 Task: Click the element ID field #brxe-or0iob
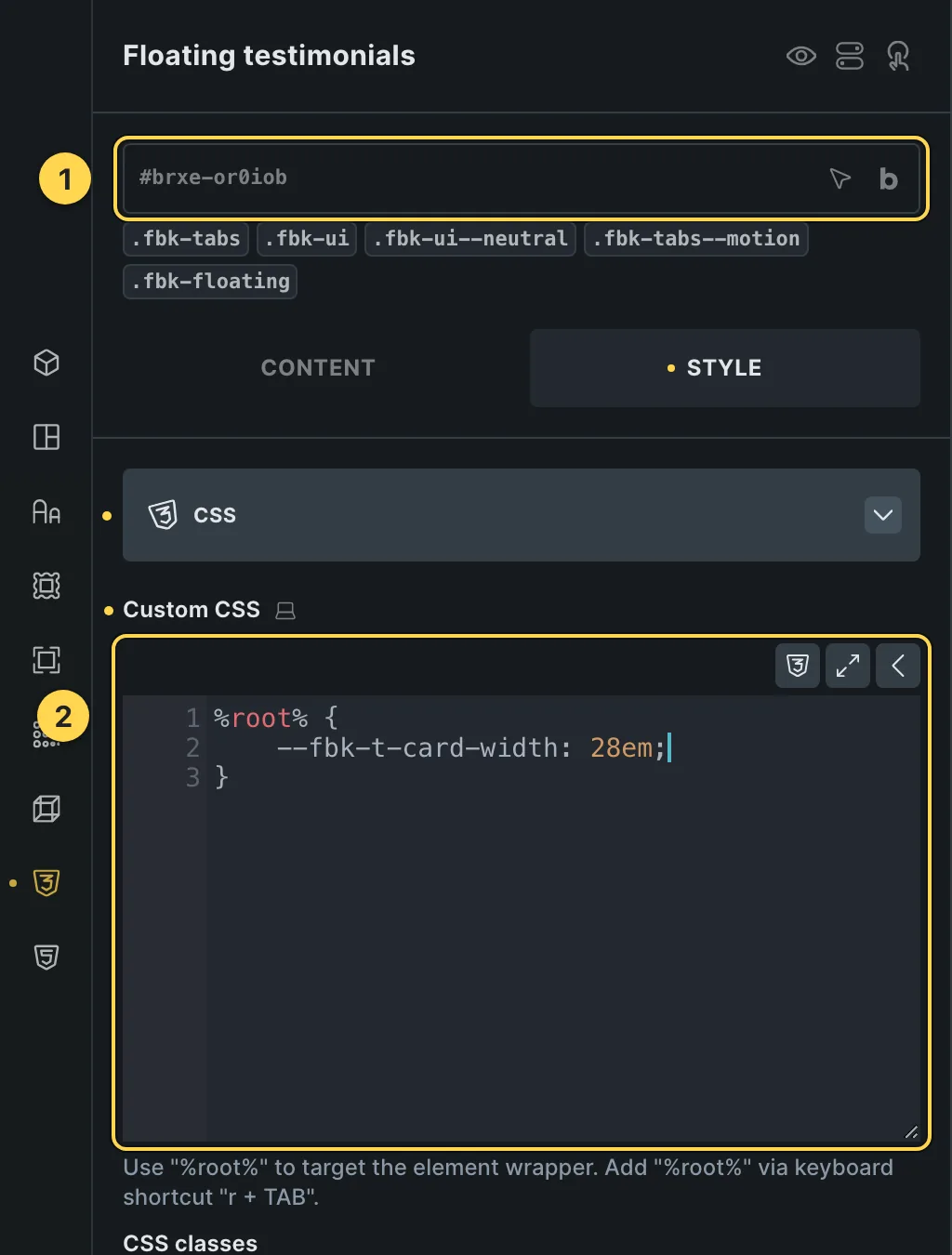pos(522,178)
